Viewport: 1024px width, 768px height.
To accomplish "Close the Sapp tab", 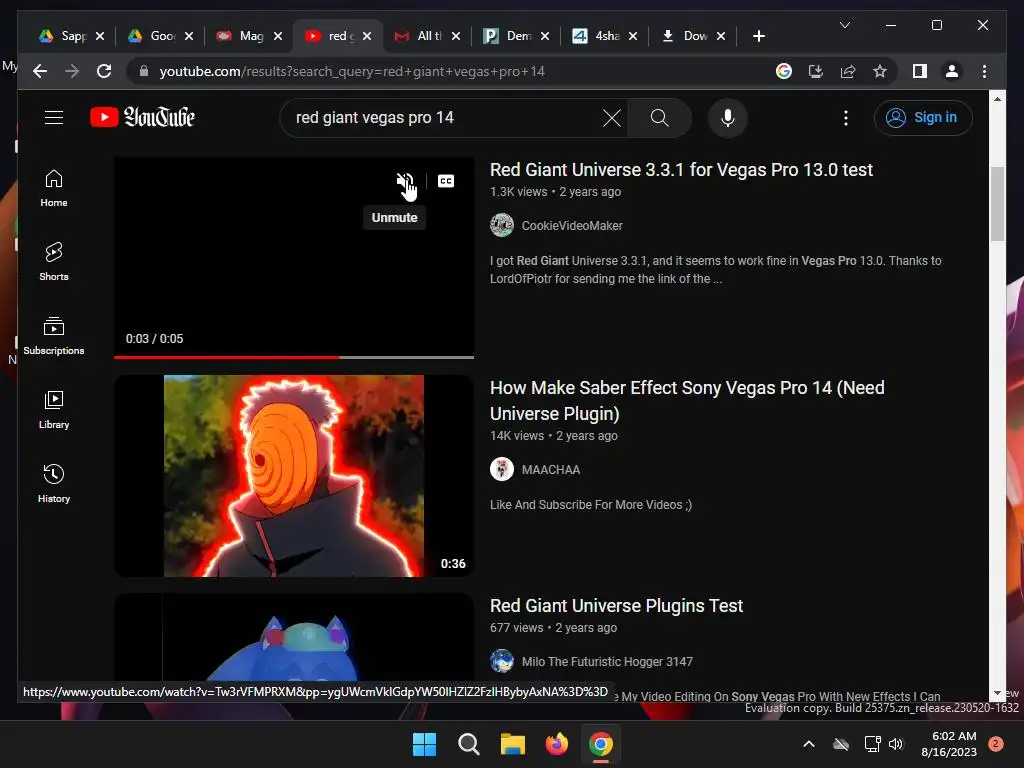I will pyautogui.click(x=100, y=36).
